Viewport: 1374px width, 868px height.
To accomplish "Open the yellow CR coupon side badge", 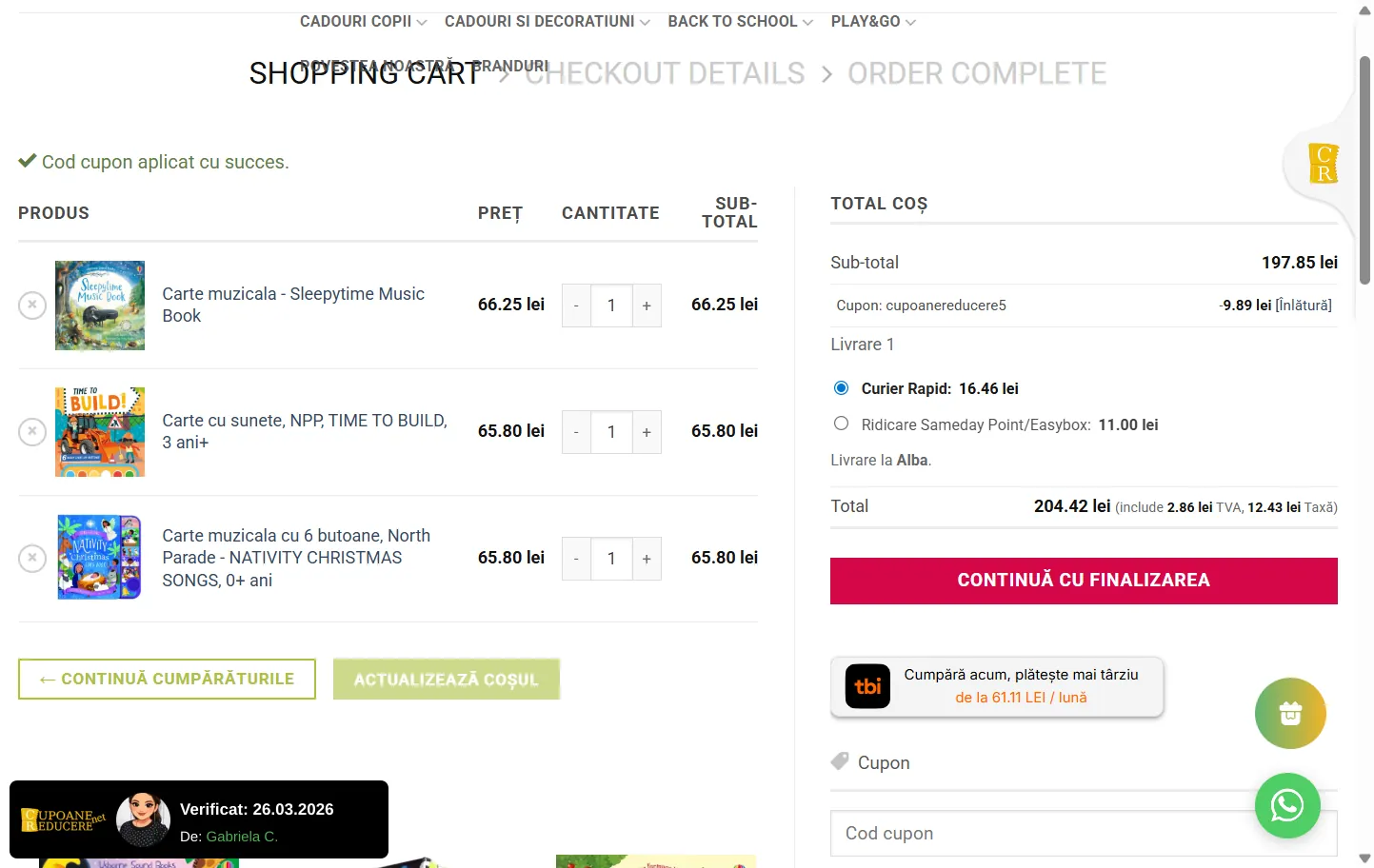I will (1323, 164).
